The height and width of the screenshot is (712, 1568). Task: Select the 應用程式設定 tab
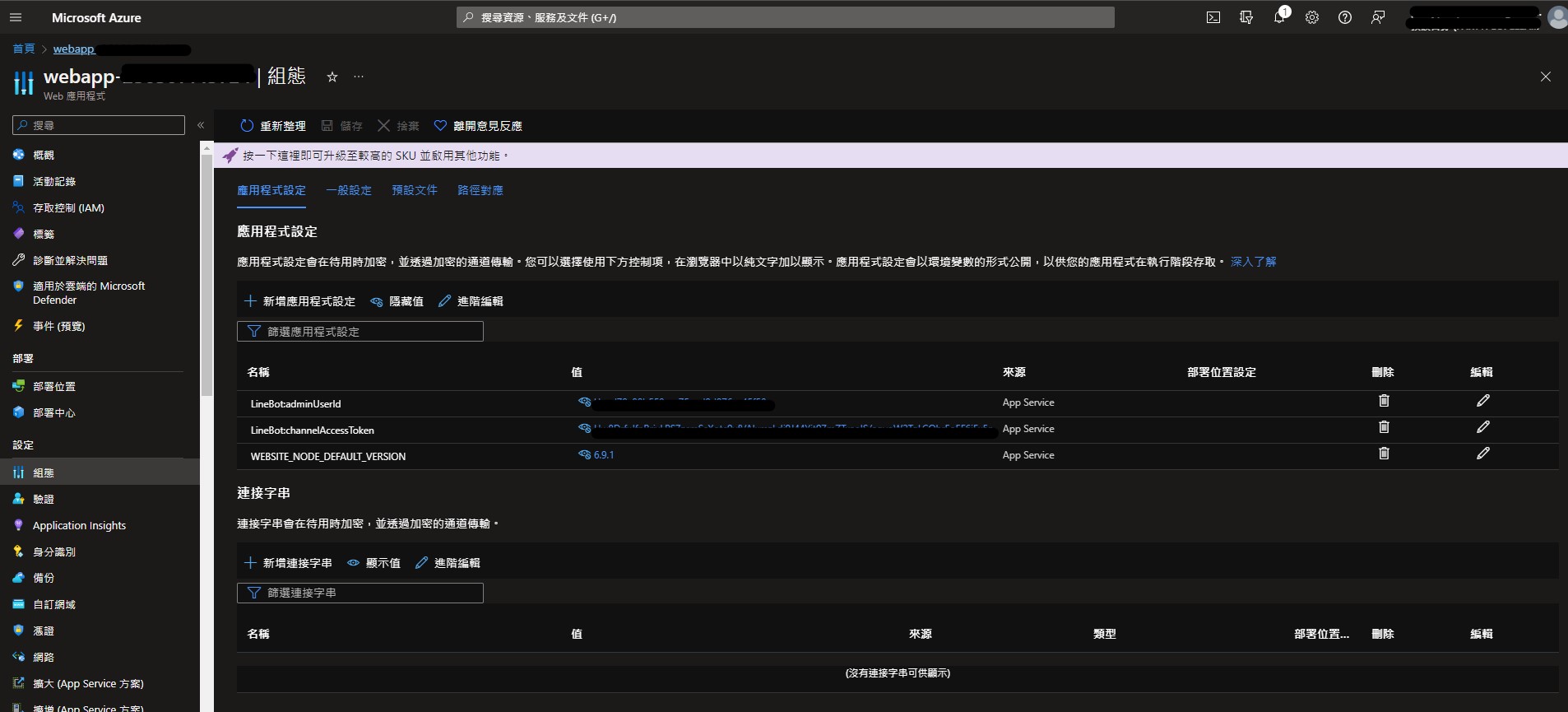pyautogui.click(x=271, y=190)
